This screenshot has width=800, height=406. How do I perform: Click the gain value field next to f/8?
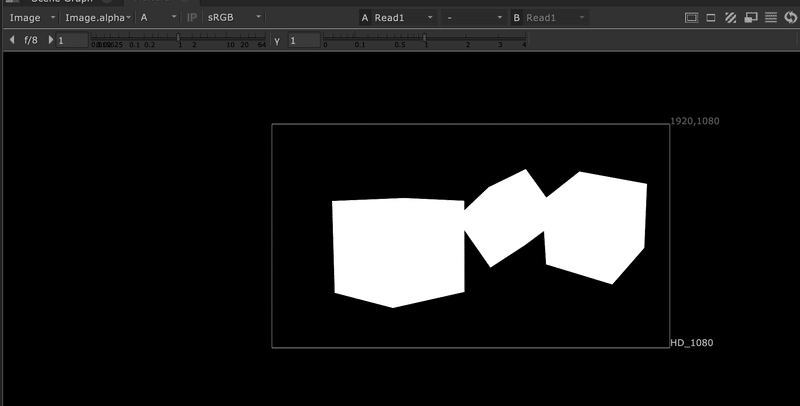coord(72,40)
